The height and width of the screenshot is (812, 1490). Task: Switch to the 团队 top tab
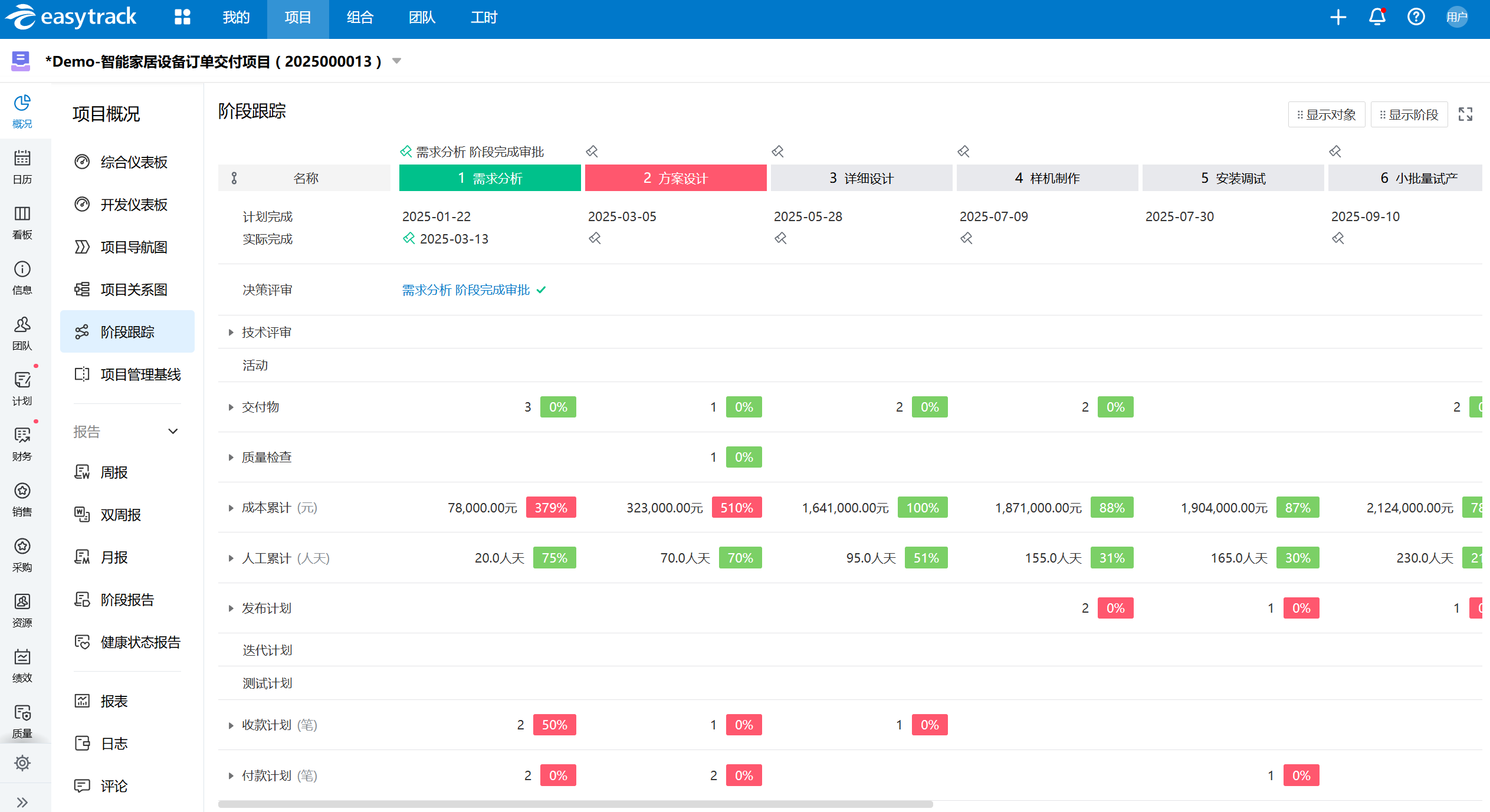[x=422, y=18]
